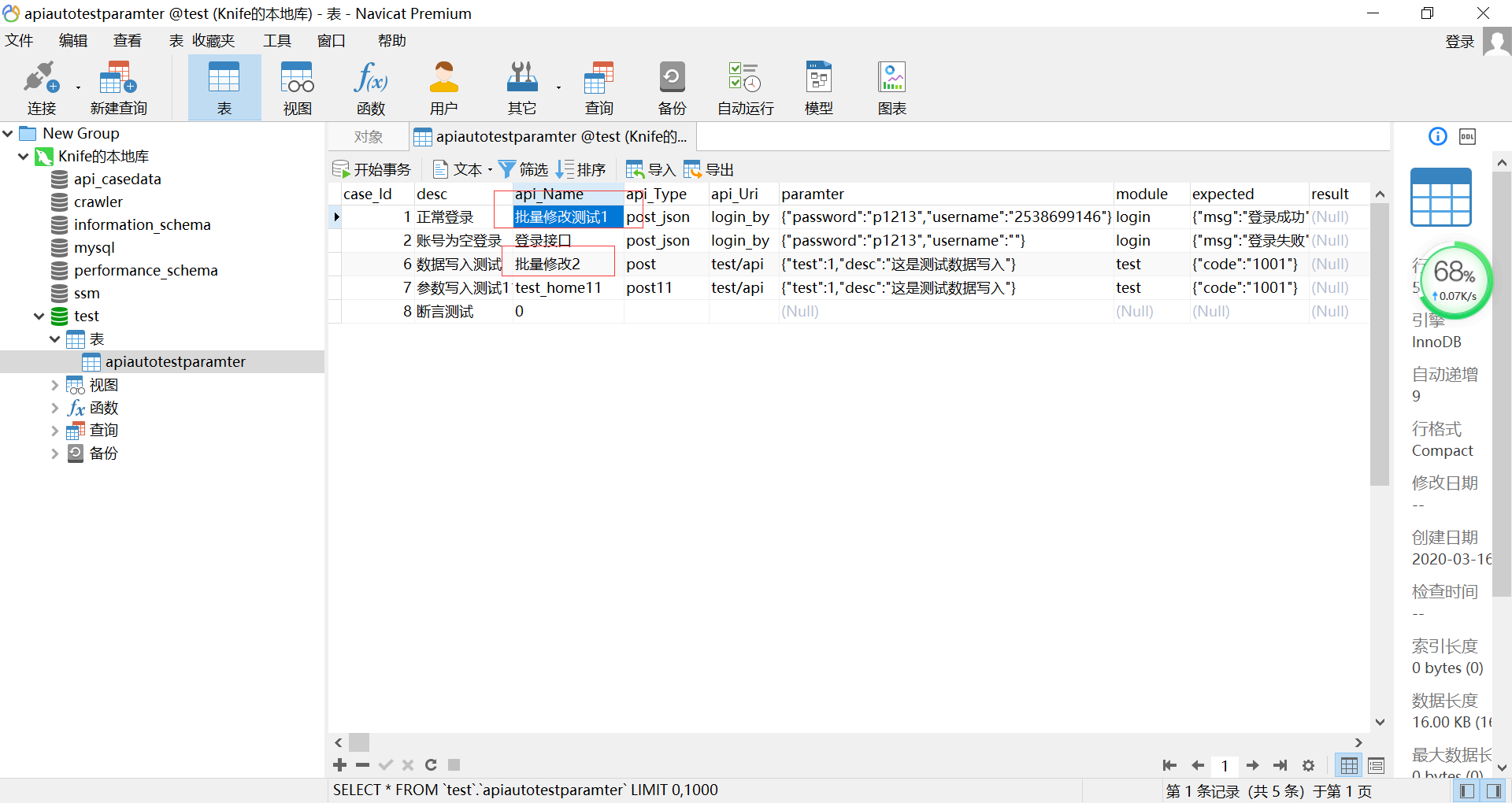This screenshot has width=1512, height=803.
Task: Click the data grid vertical scrollbar
Action: (1380, 345)
